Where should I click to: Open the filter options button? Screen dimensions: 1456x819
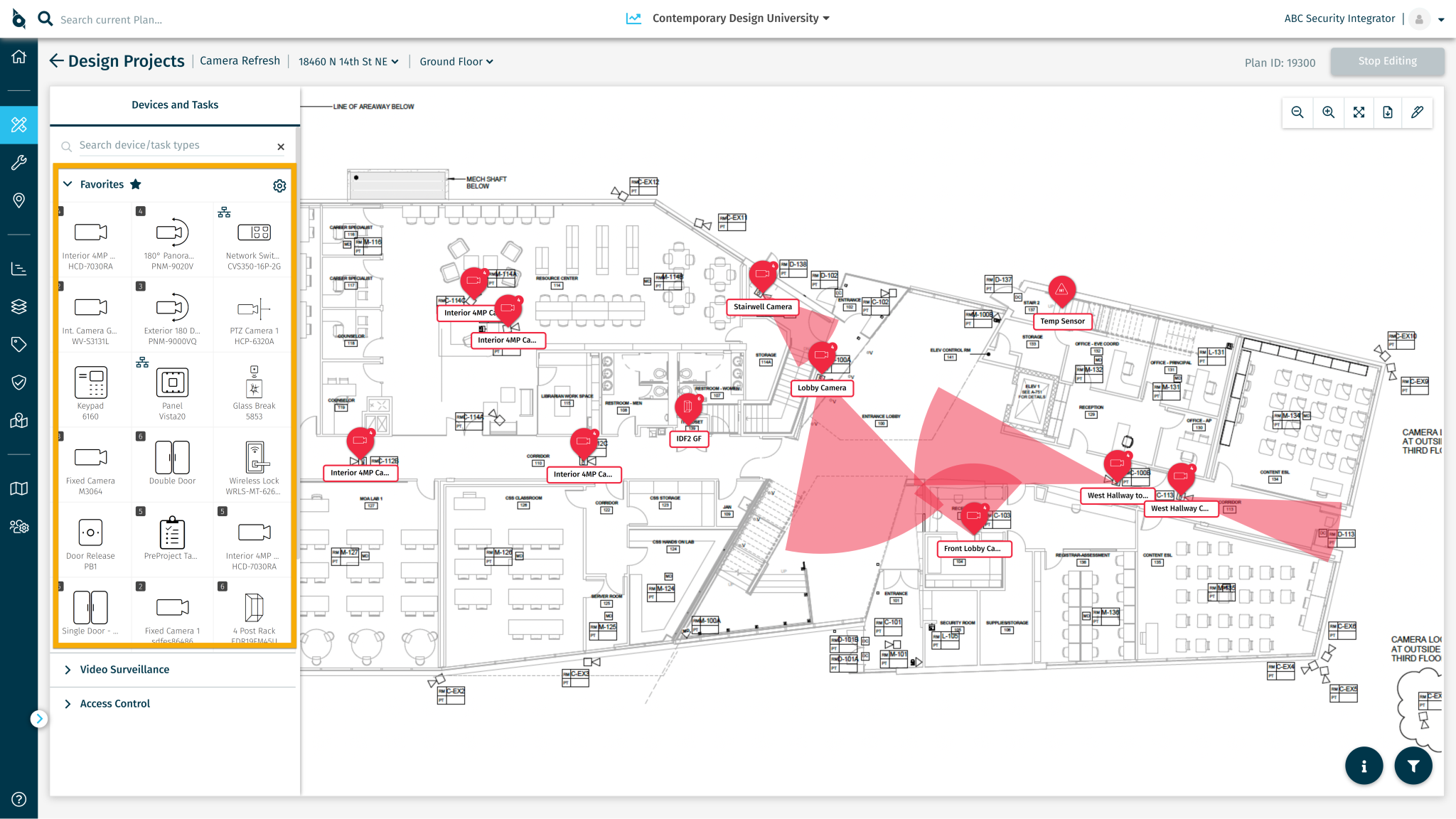click(1413, 766)
